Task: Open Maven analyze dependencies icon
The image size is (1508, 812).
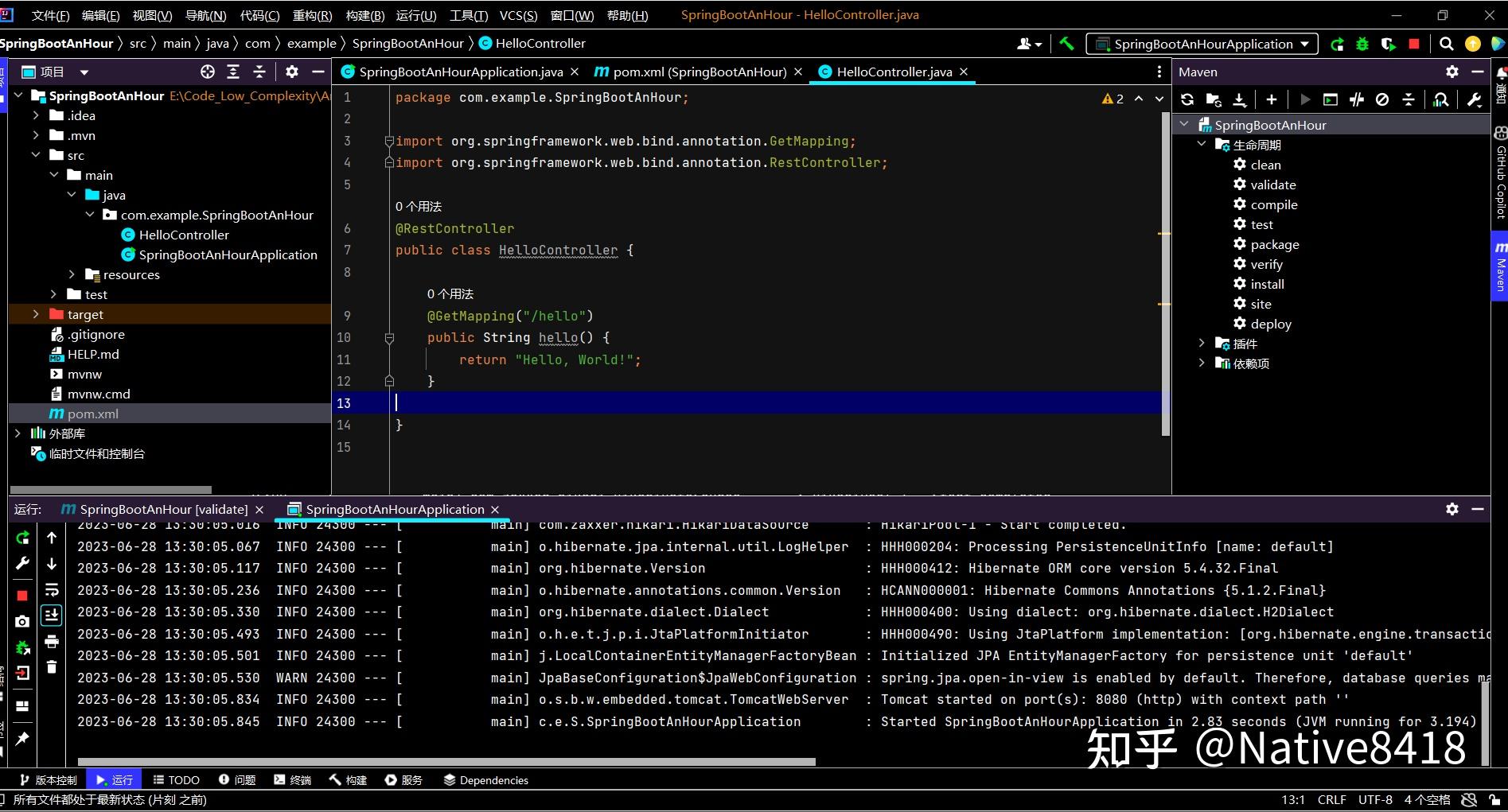Action: (1441, 99)
